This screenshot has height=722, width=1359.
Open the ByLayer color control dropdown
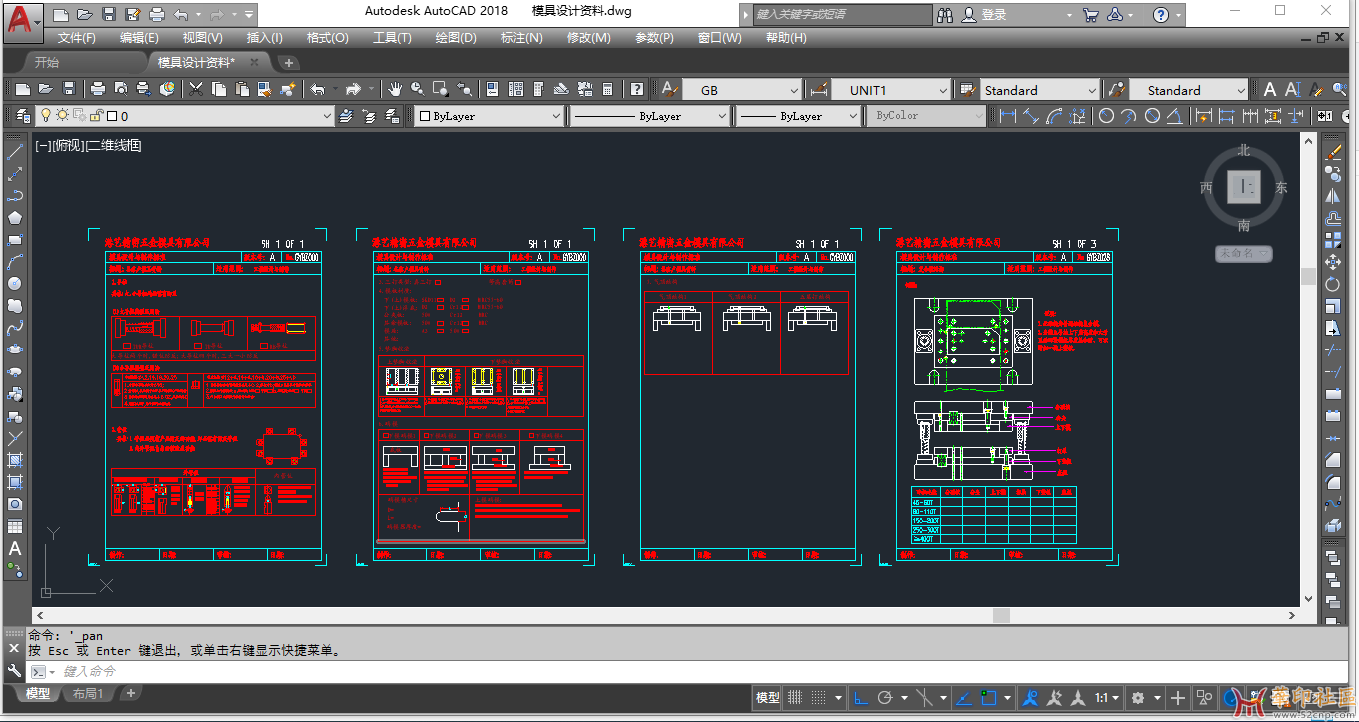tap(557, 116)
